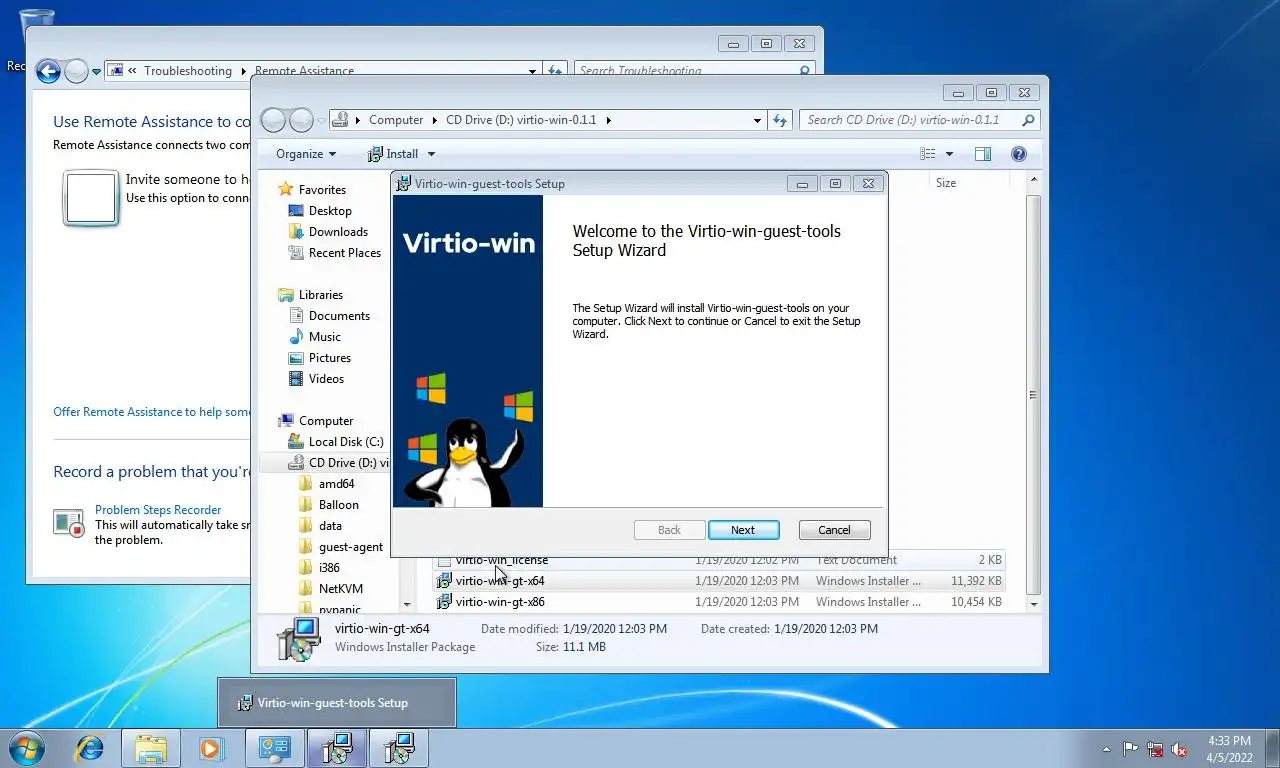Open Explorer help icon
Viewport: 1280px width, 768px height.
tap(1018, 154)
